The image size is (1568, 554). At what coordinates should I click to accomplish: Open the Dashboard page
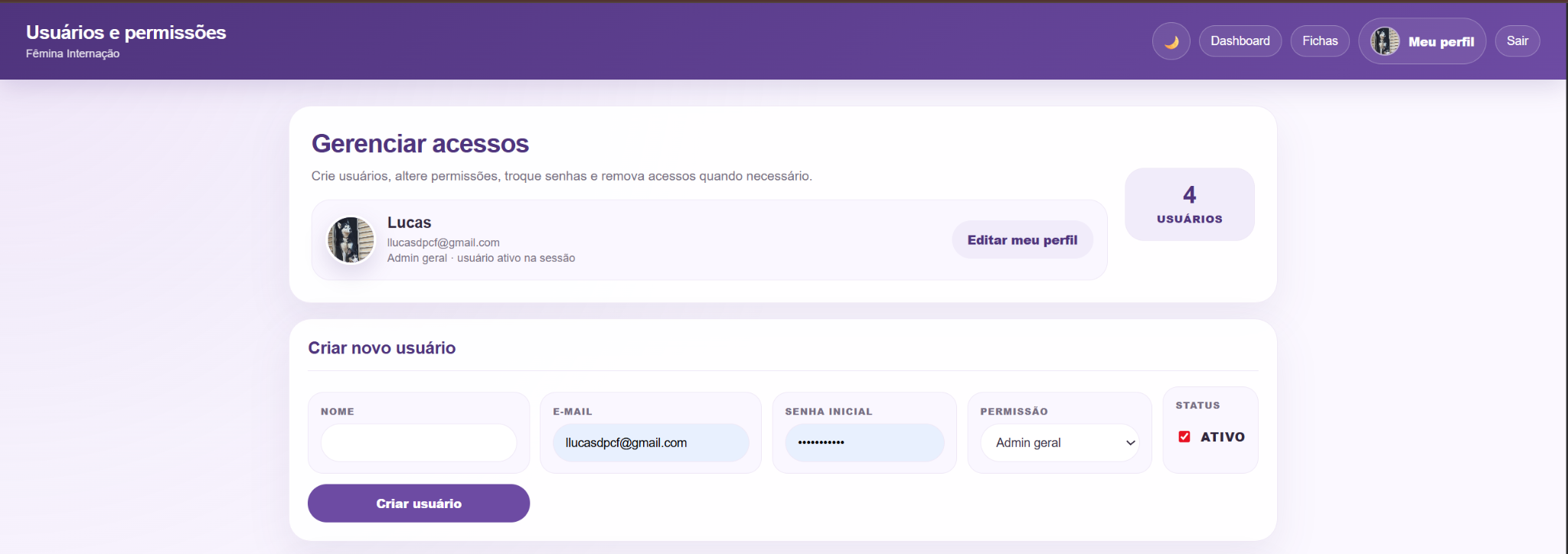pos(1240,41)
